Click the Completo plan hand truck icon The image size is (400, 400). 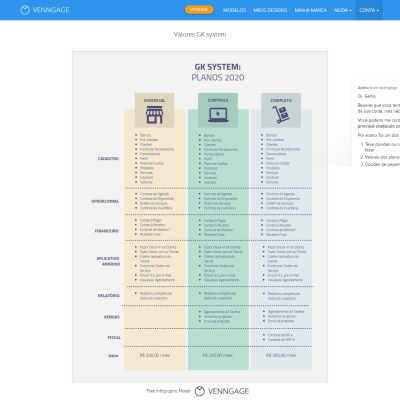click(x=281, y=115)
